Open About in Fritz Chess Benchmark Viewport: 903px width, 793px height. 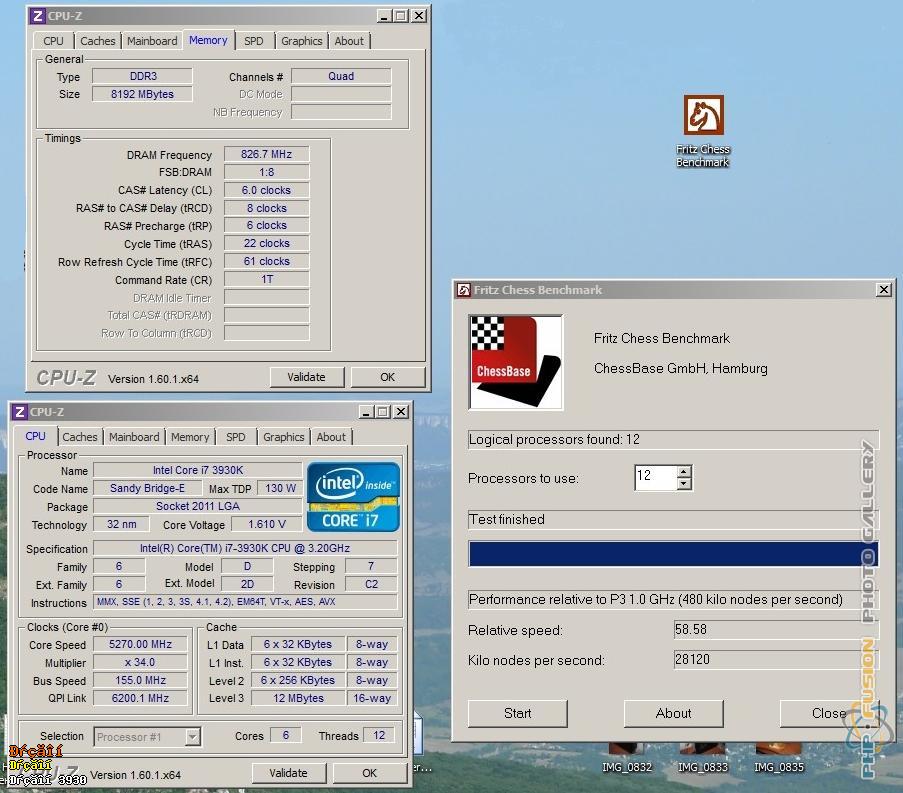pos(673,714)
